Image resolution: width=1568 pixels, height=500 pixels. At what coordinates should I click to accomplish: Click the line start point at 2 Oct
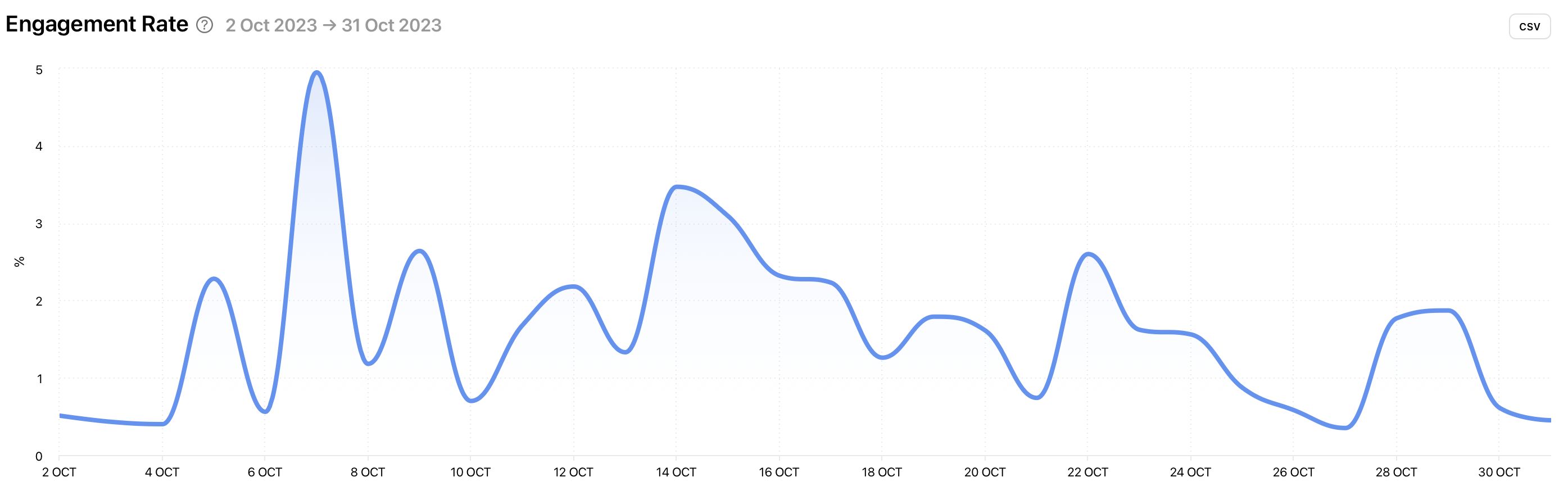pyautogui.click(x=60, y=416)
